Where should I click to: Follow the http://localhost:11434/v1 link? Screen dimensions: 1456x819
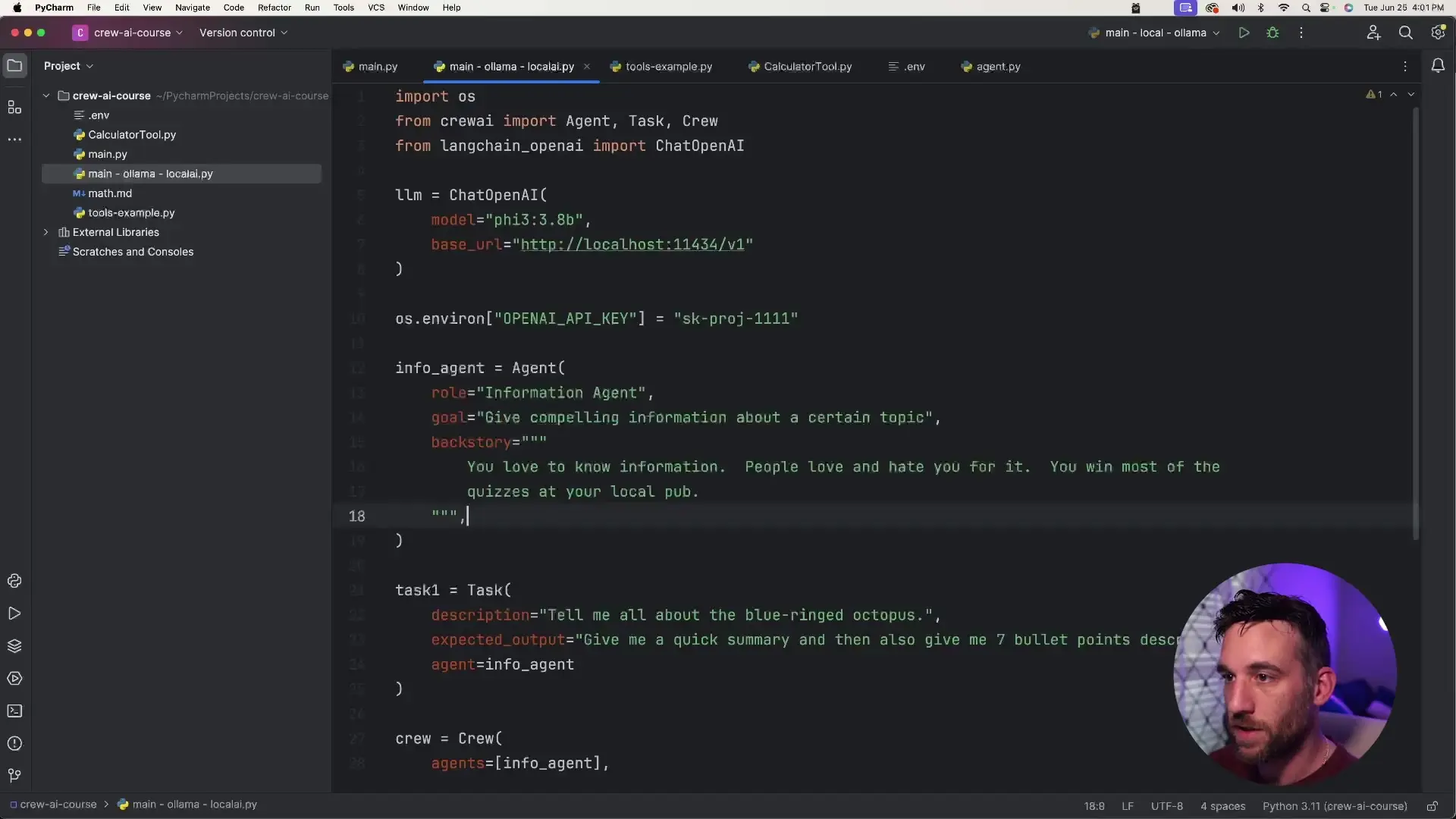coord(632,244)
